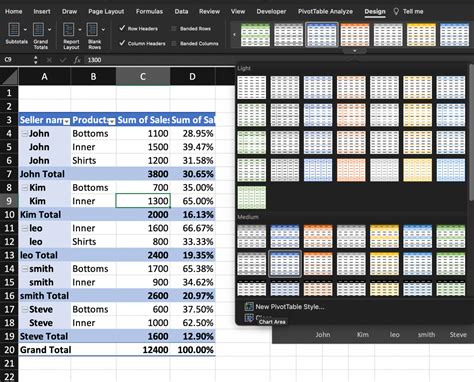Select the column C header
Image resolution: width=474 pixels, height=382 pixels.
[x=143, y=77]
